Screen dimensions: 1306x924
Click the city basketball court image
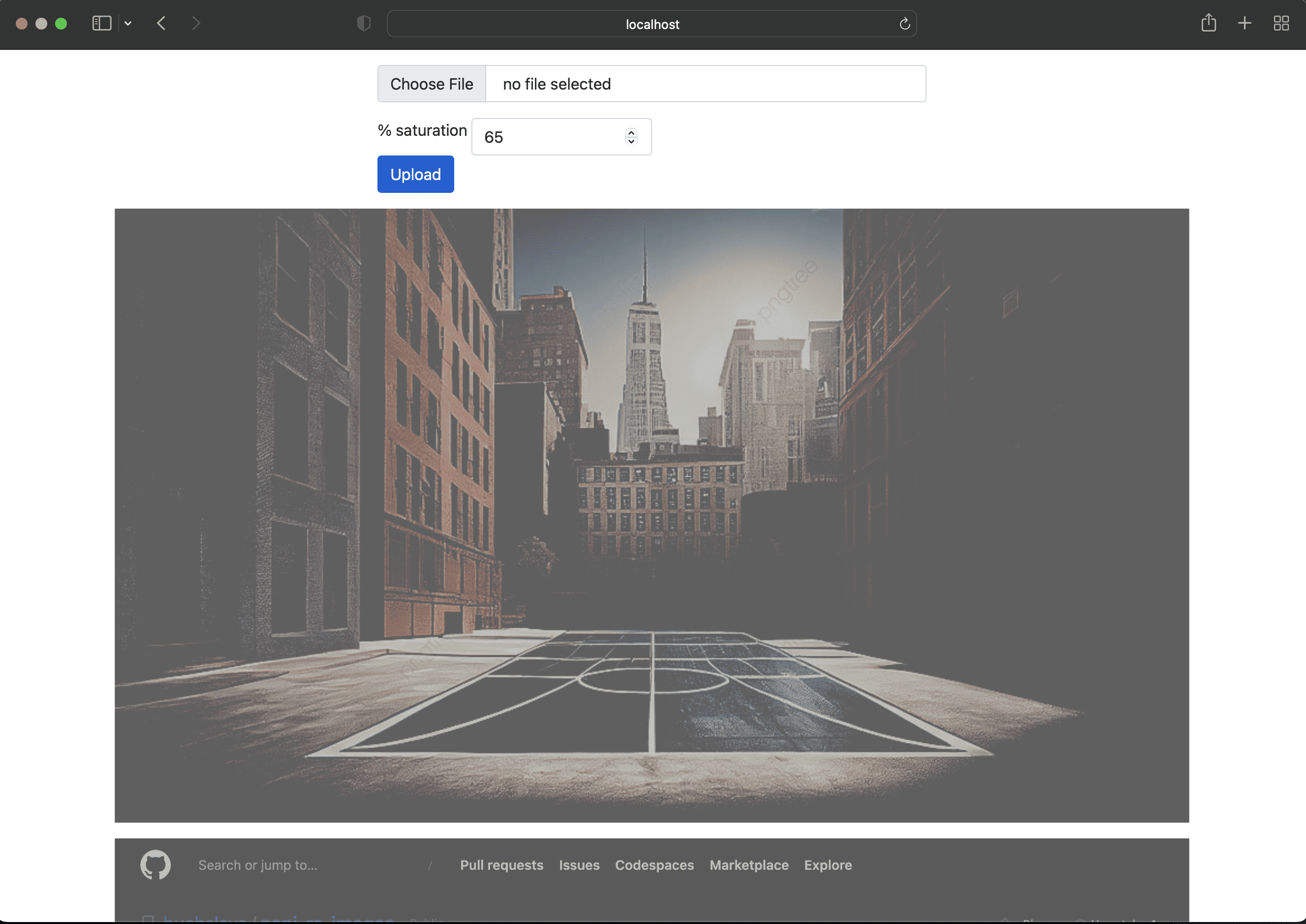[x=652, y=515]
